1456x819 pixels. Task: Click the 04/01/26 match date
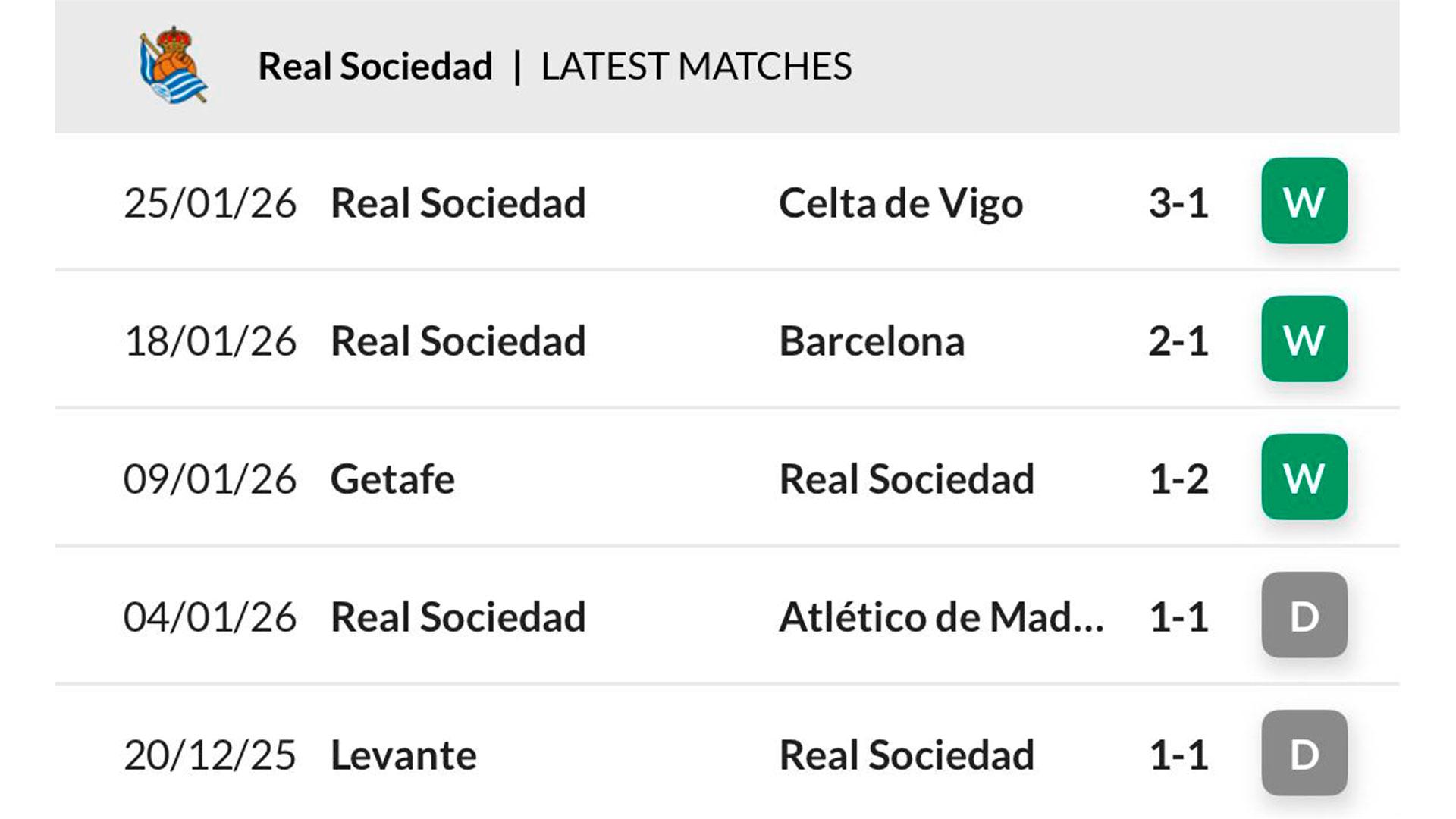coord(209,617)
